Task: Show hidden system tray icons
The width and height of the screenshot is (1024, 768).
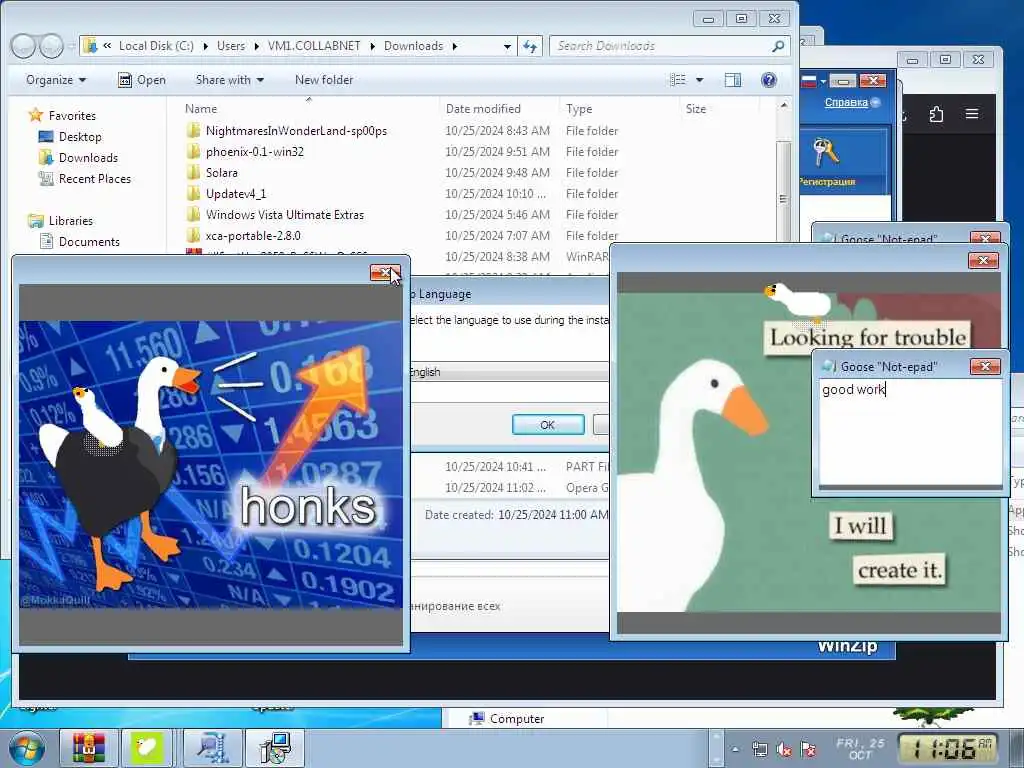Action: (735, 750)
